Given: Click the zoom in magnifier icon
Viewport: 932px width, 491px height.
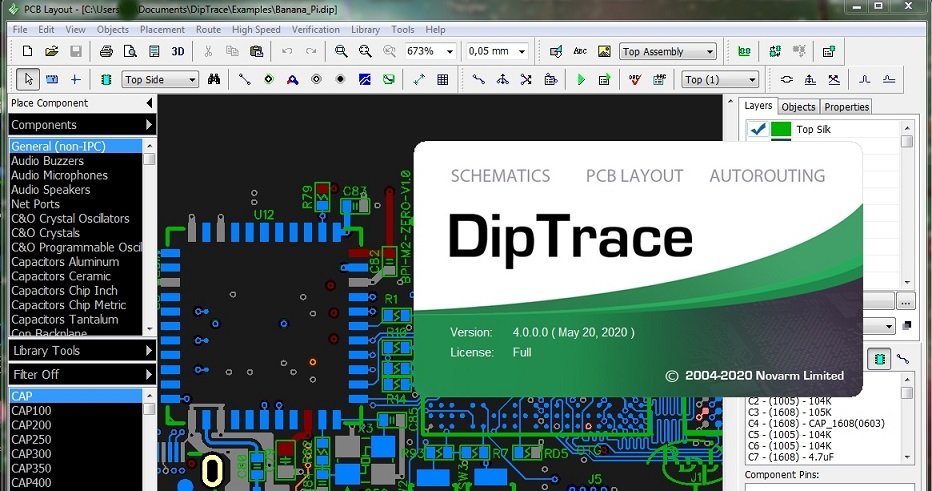Looking at the screenshot, I should point(341,51).
